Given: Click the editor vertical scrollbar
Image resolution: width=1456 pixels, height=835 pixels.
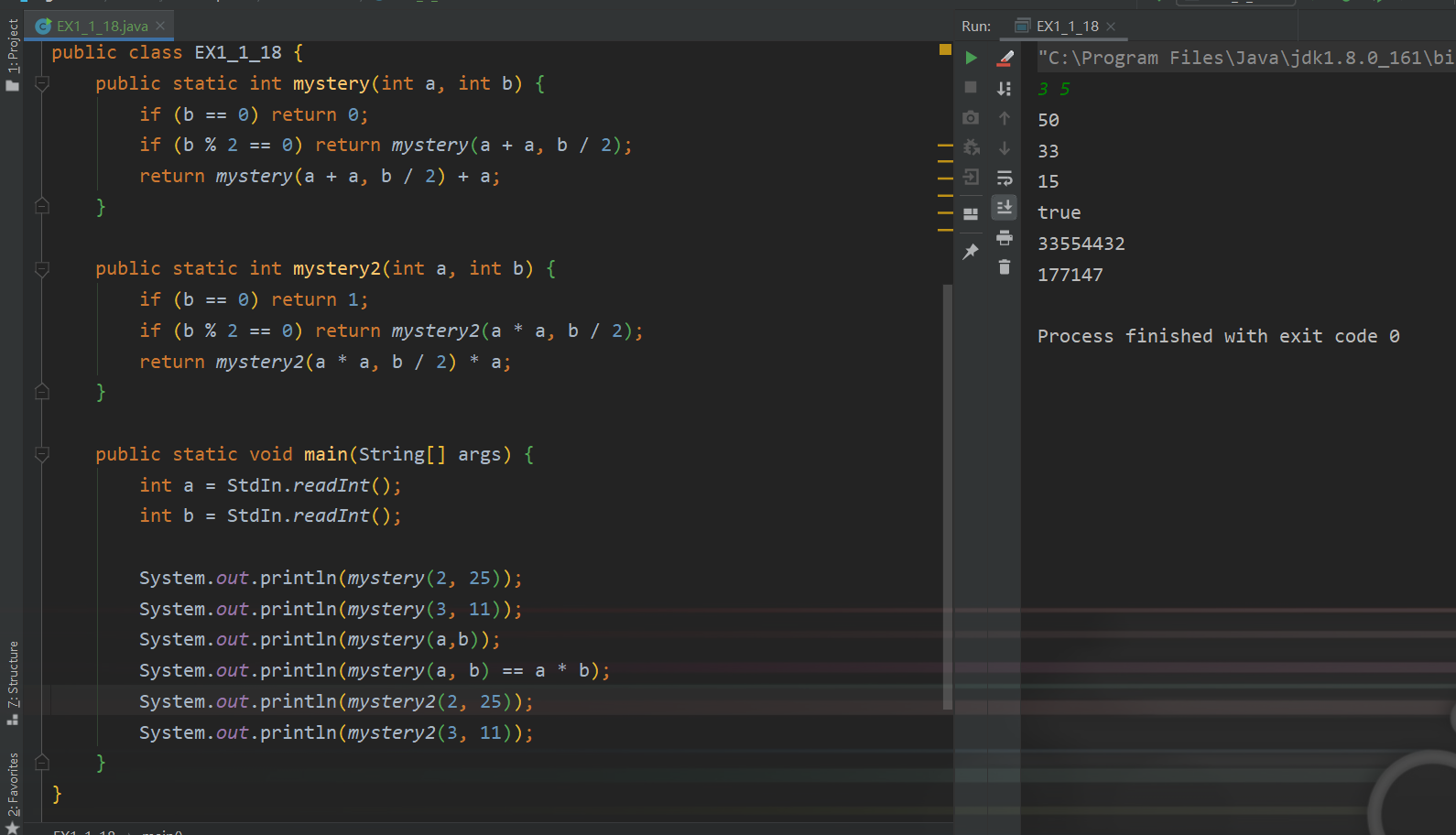Looking at the screenshot, I should coord(947,496).
